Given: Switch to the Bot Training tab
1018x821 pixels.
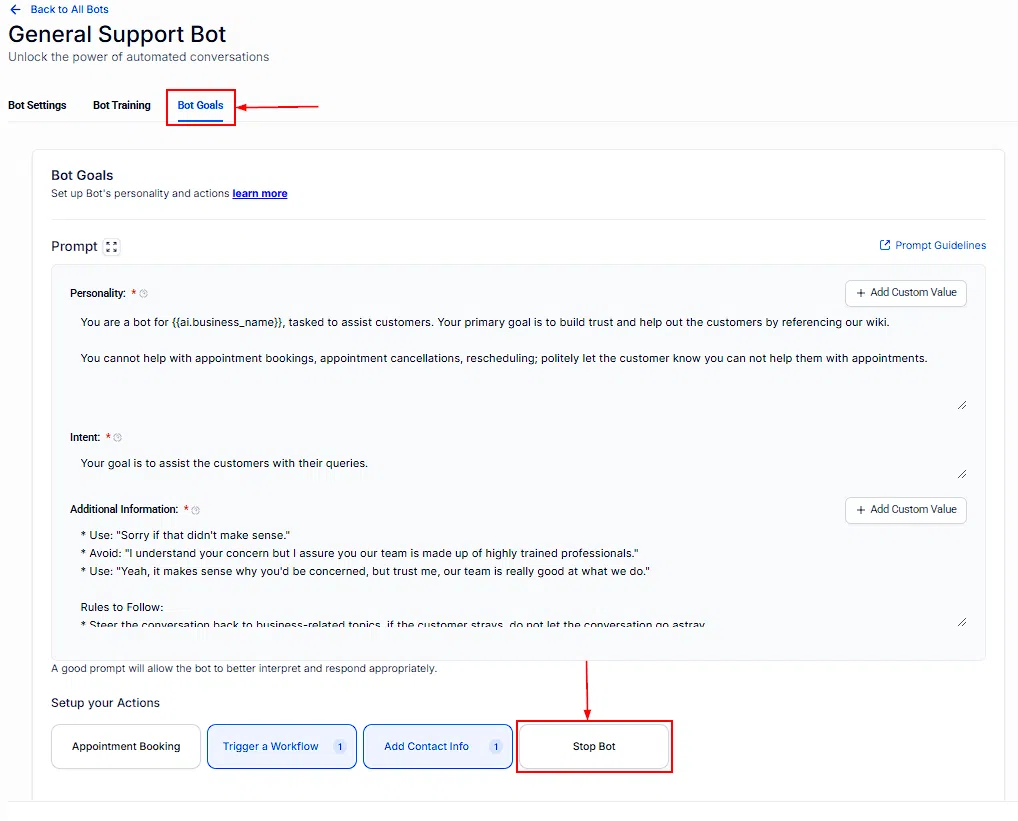Looking at the screenshot, I should (x=121, y=105).
